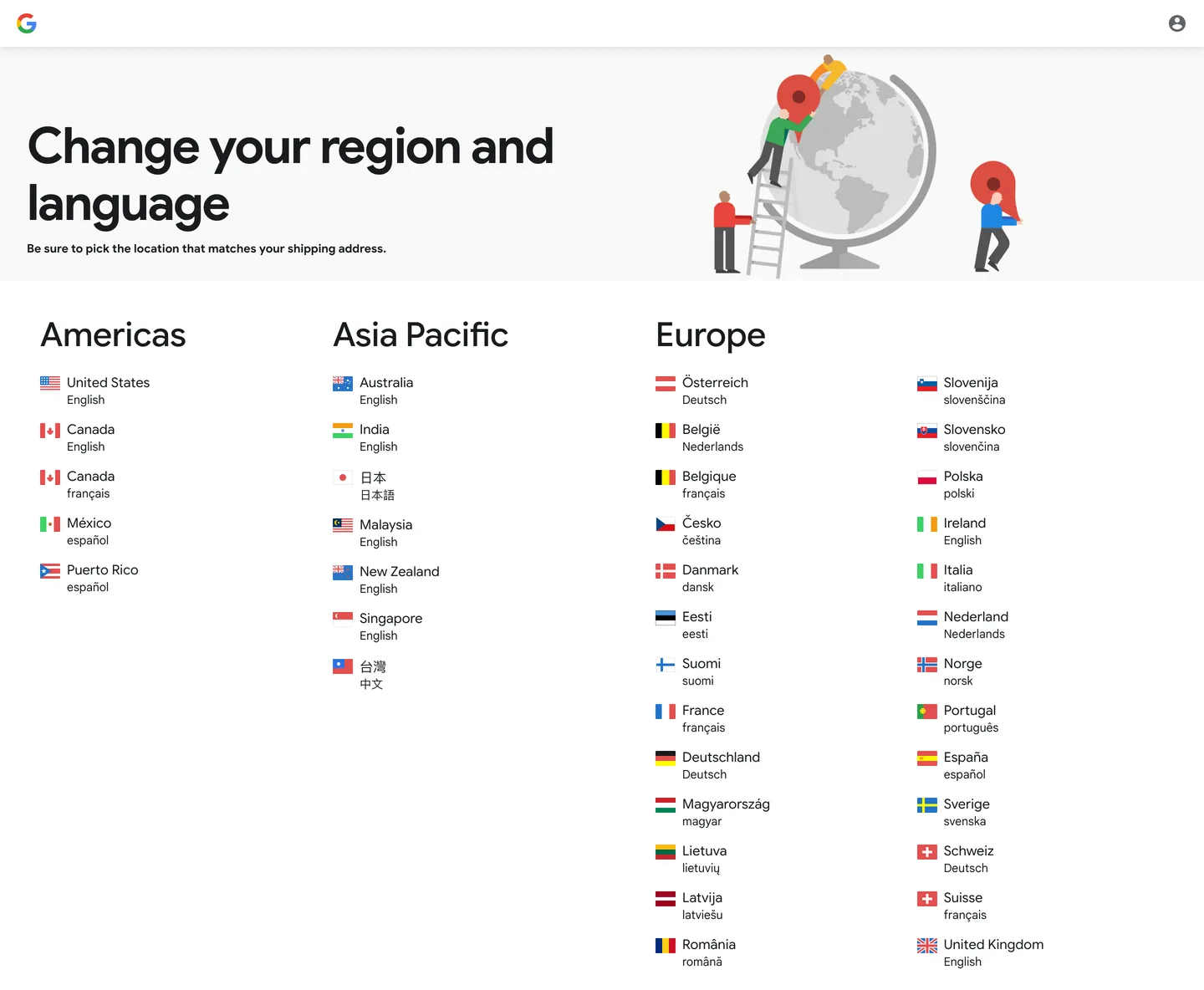The height and width of the screenshot is (990, 1204).
Task: Choose India English link
Action: (x=365, y=437)
